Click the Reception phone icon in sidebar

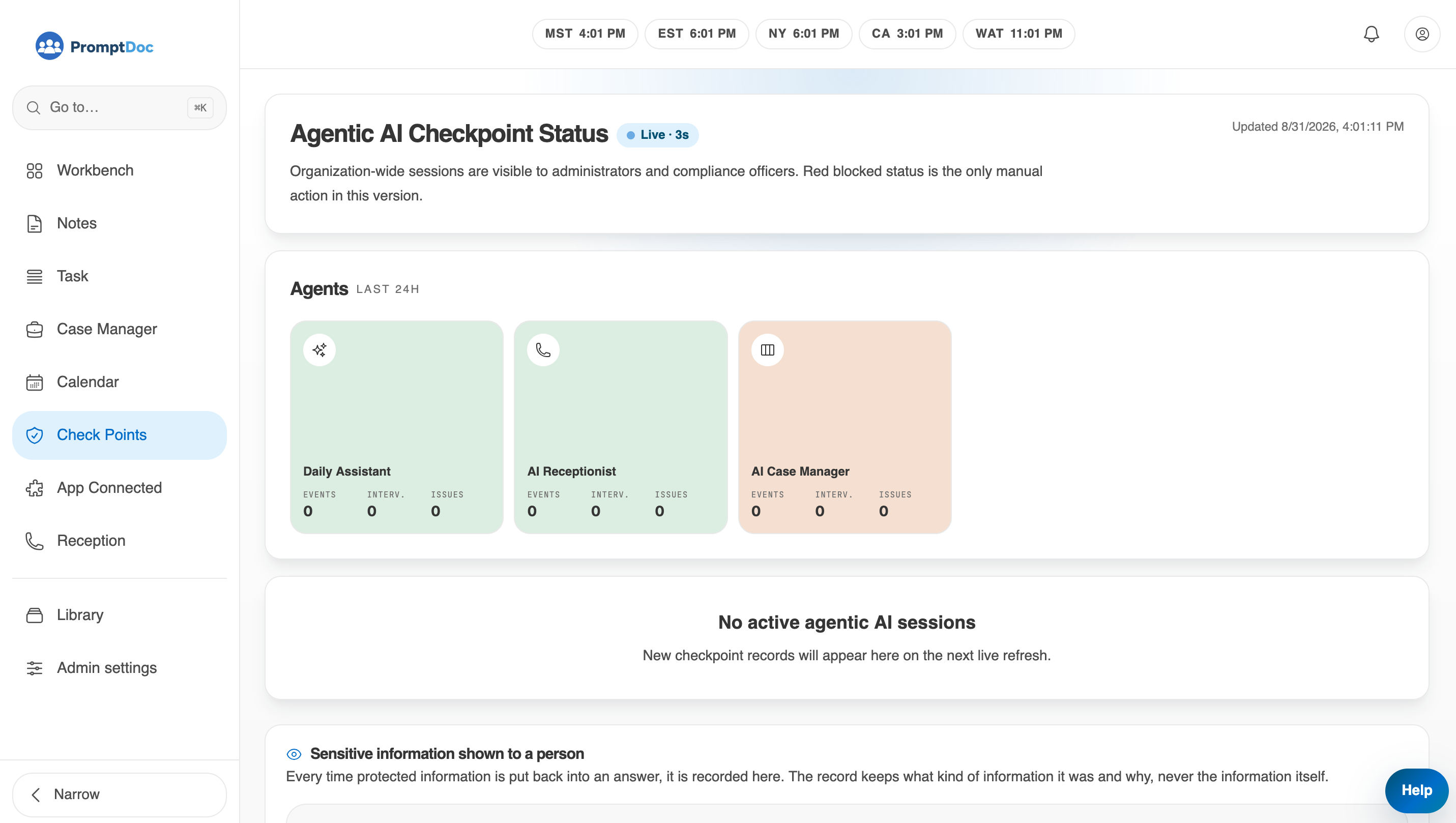pyautogui.click(x=35, y=541)
